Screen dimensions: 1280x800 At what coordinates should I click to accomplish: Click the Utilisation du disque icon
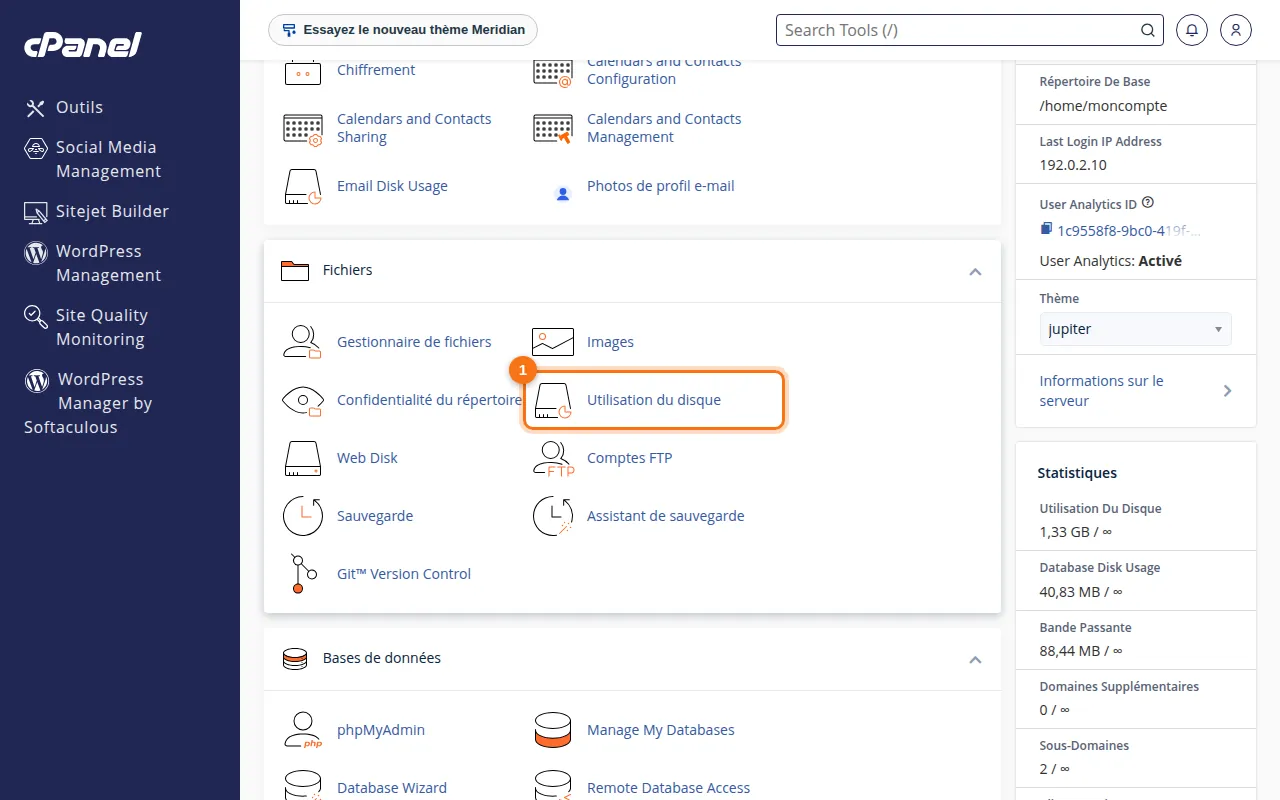[553, 400]
